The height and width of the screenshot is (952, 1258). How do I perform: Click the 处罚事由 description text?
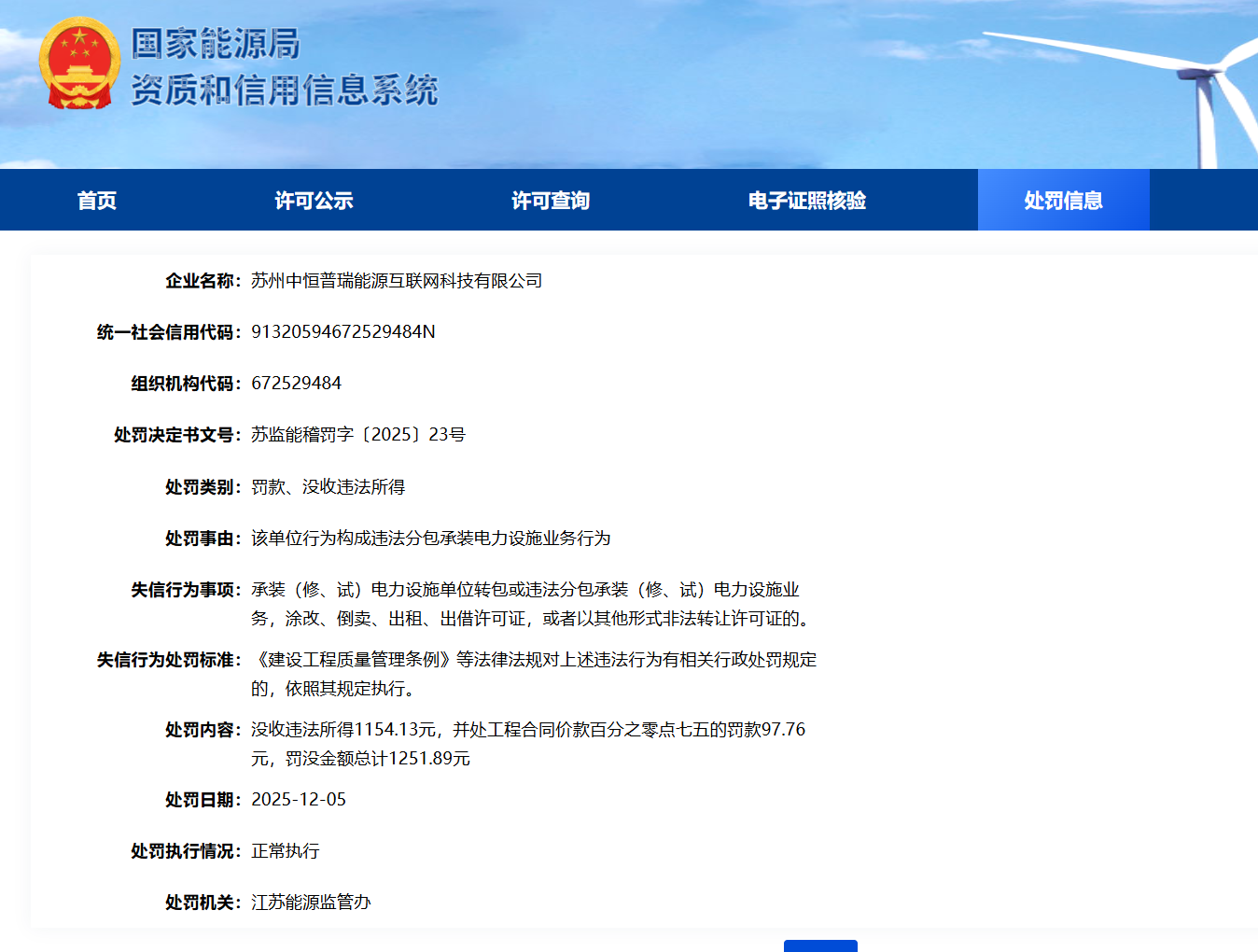pos(430,539)
